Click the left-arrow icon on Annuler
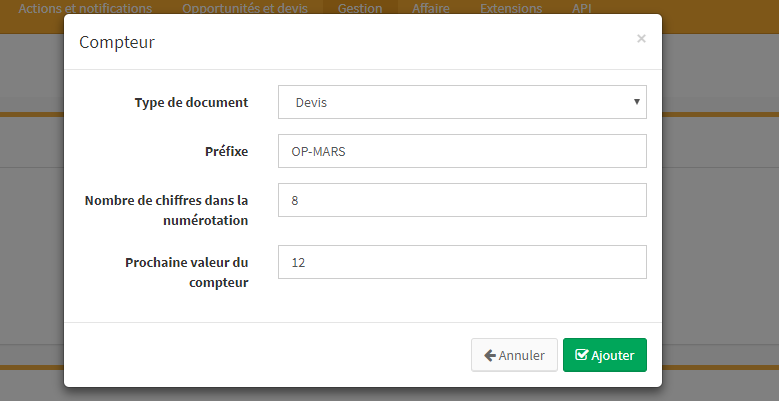Viewport: 779px width, 401px height. pos(490,355)
